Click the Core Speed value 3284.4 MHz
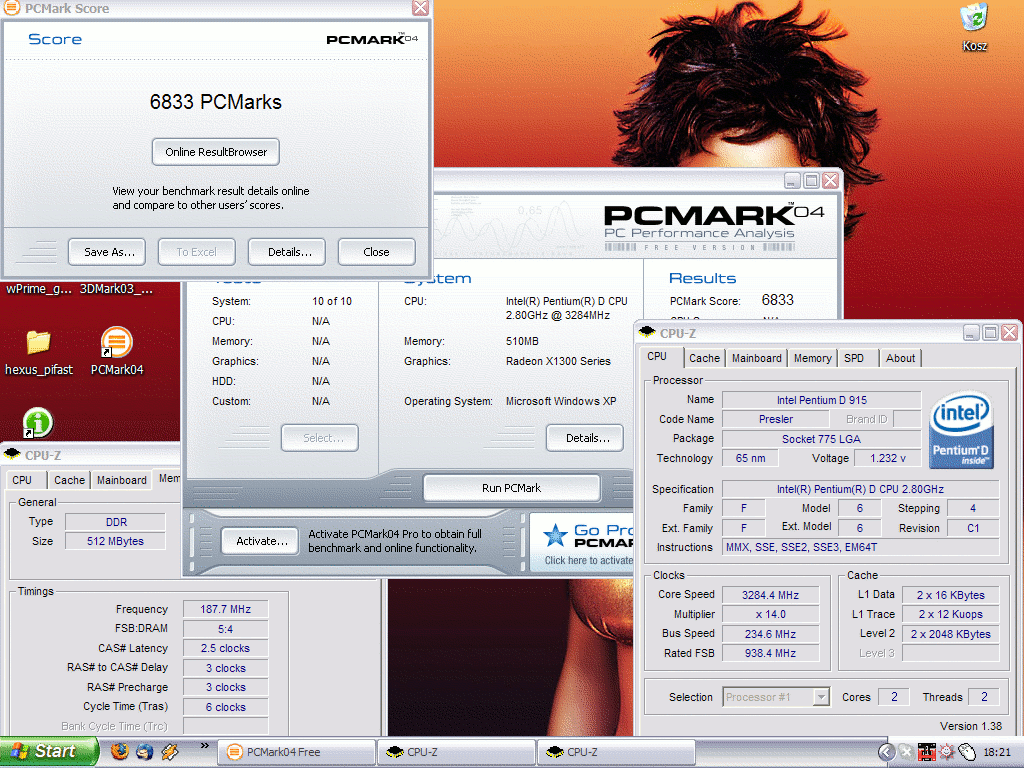1024x768 pixels. (770, 595)
